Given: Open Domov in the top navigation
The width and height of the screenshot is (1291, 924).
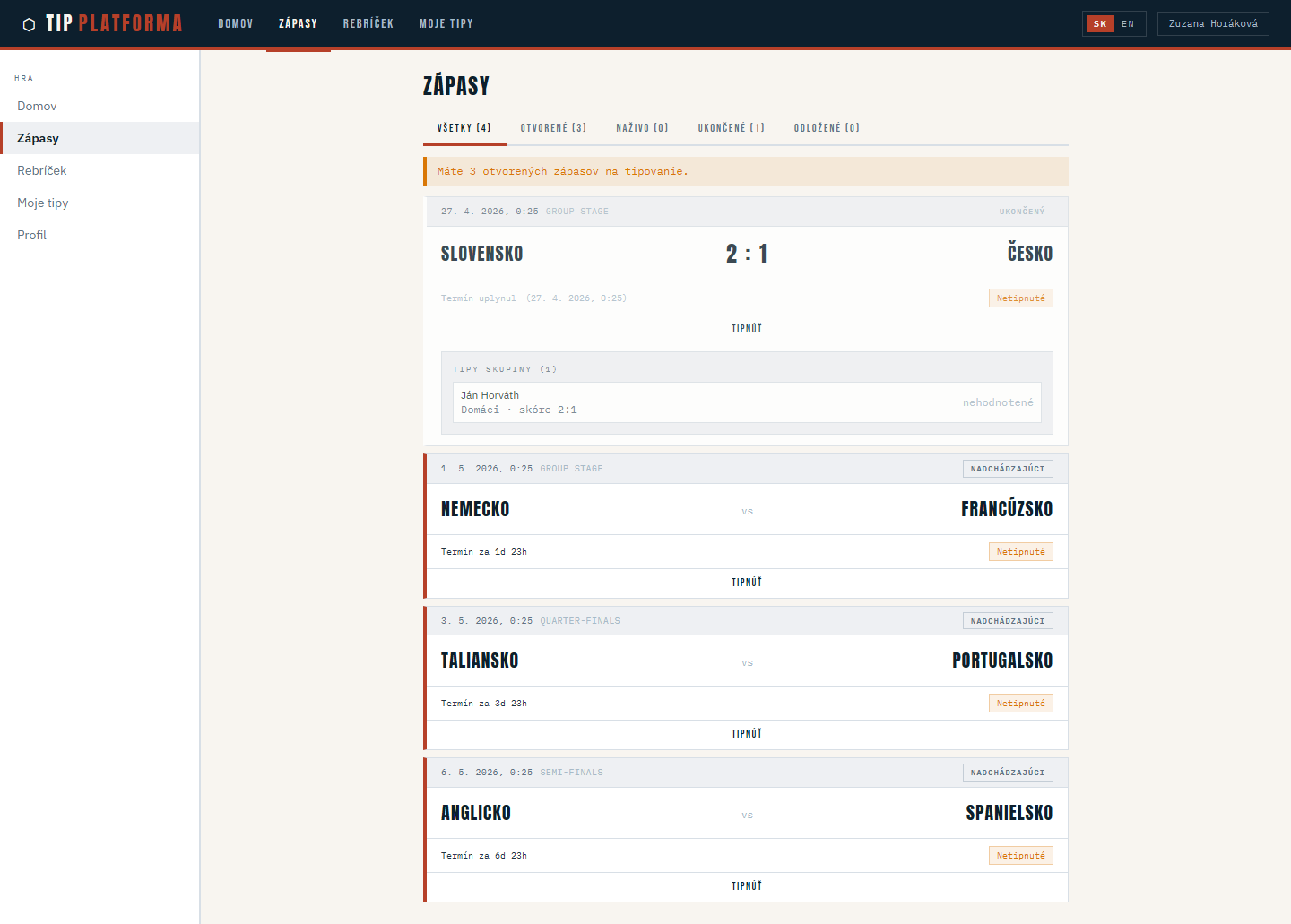Looking at the screenshot, I should click(235, 24).
